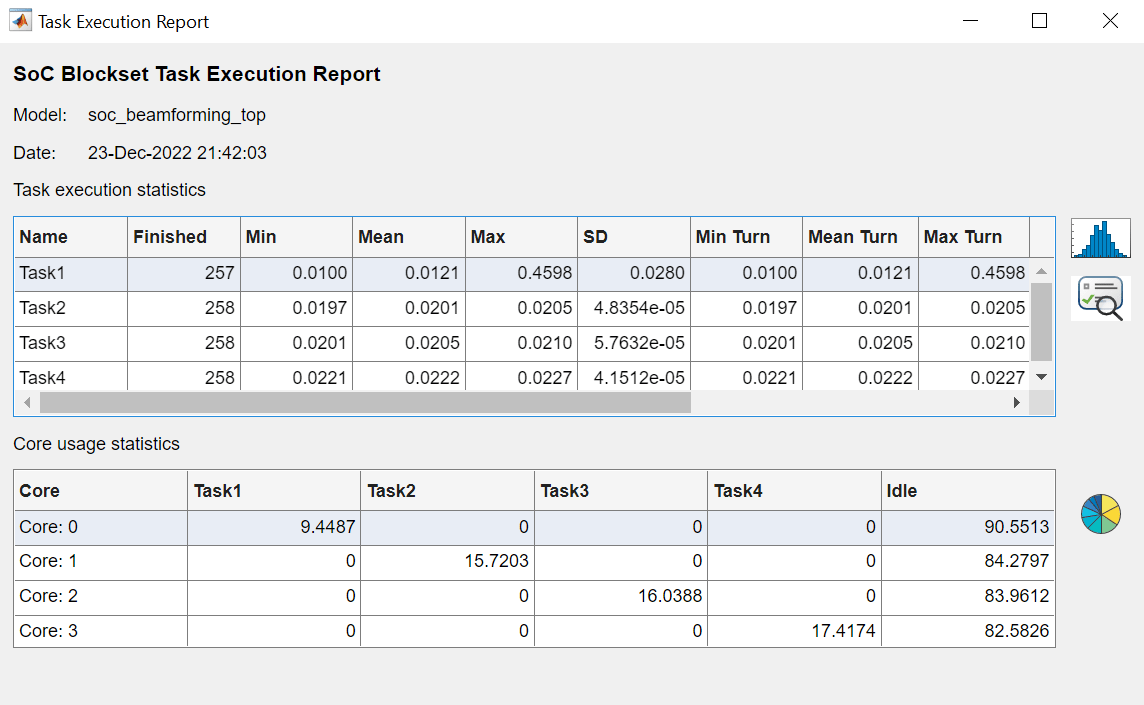The height and width of the screenshot is (705, 1144).
Task: Click the vertical scrollbar thumb
Action: [1041, 321]
